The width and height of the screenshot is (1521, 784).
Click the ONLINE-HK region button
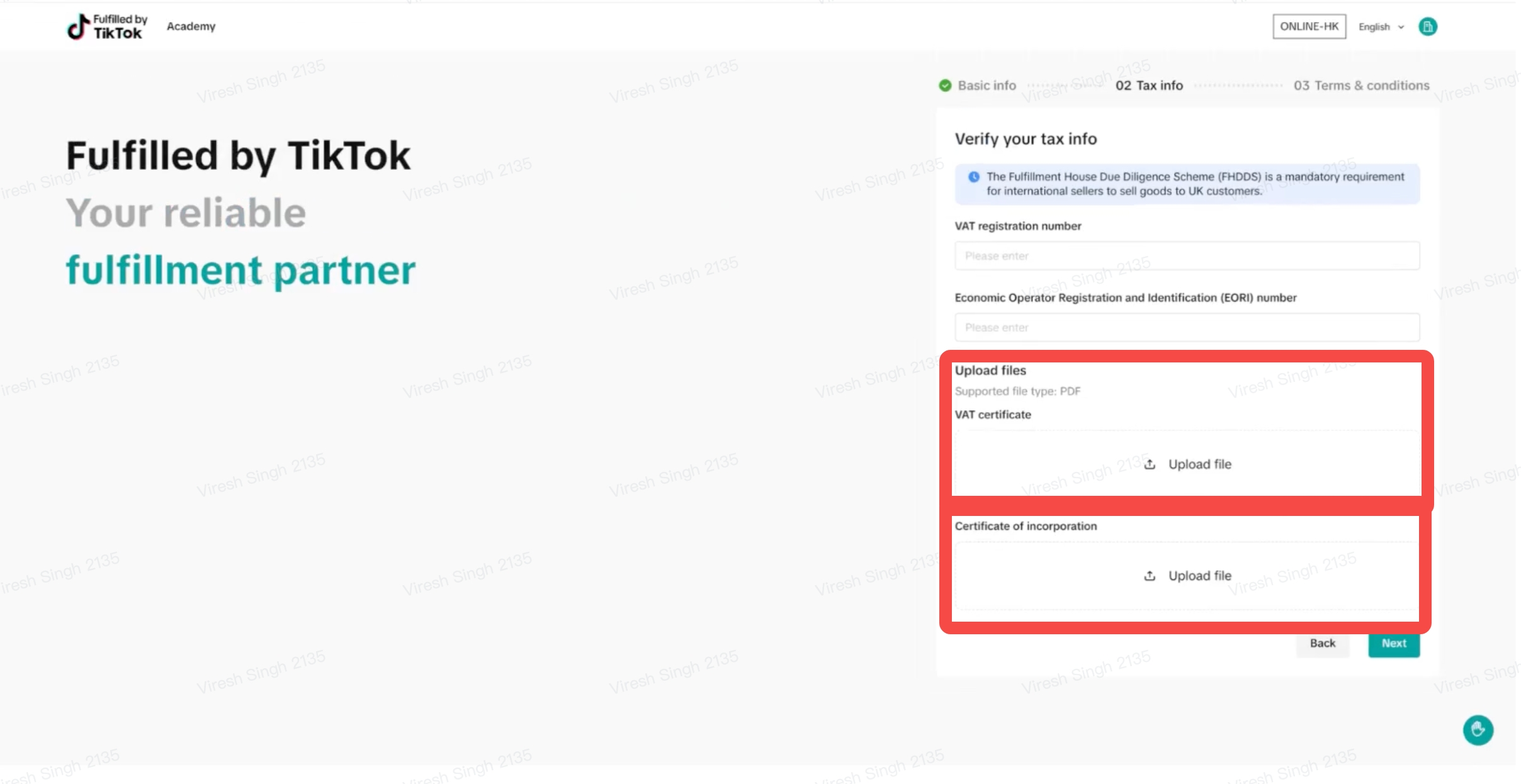tap(1309, 26)
